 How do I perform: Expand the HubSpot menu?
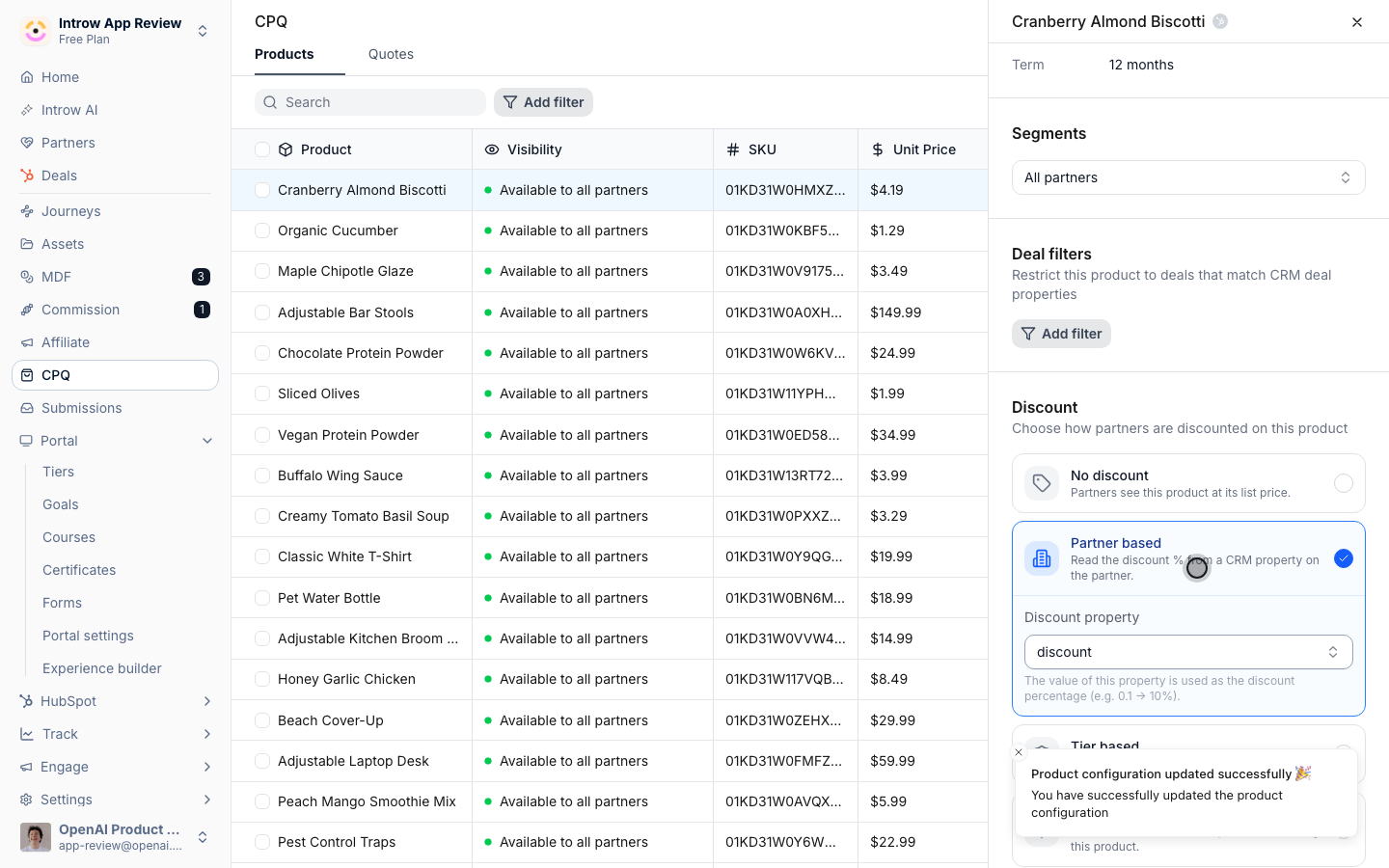point(207,701)
